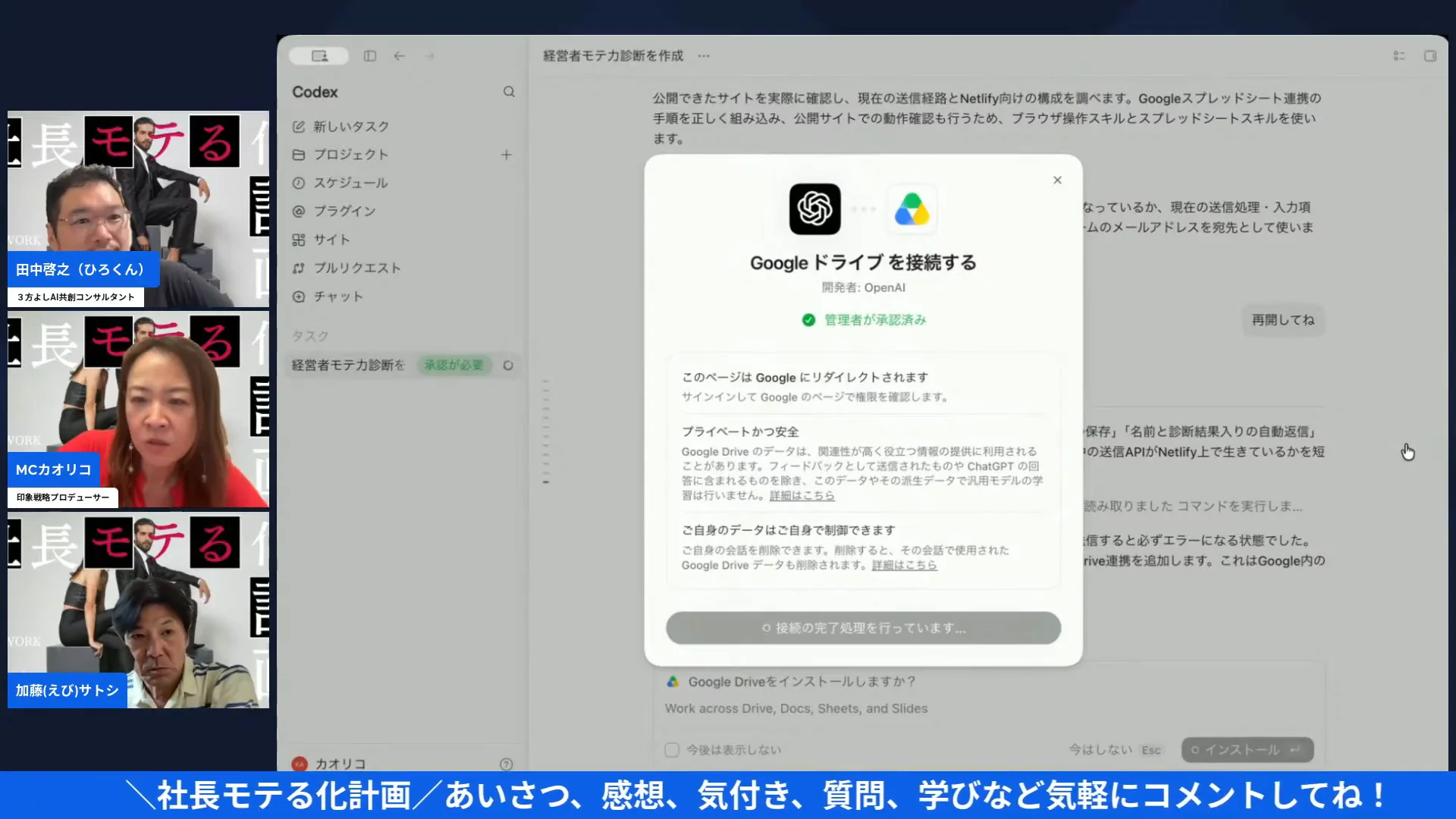This screenshot has height=819, width=1456.
Task: Click the help question mark icon
Action: tap(507, 764)
